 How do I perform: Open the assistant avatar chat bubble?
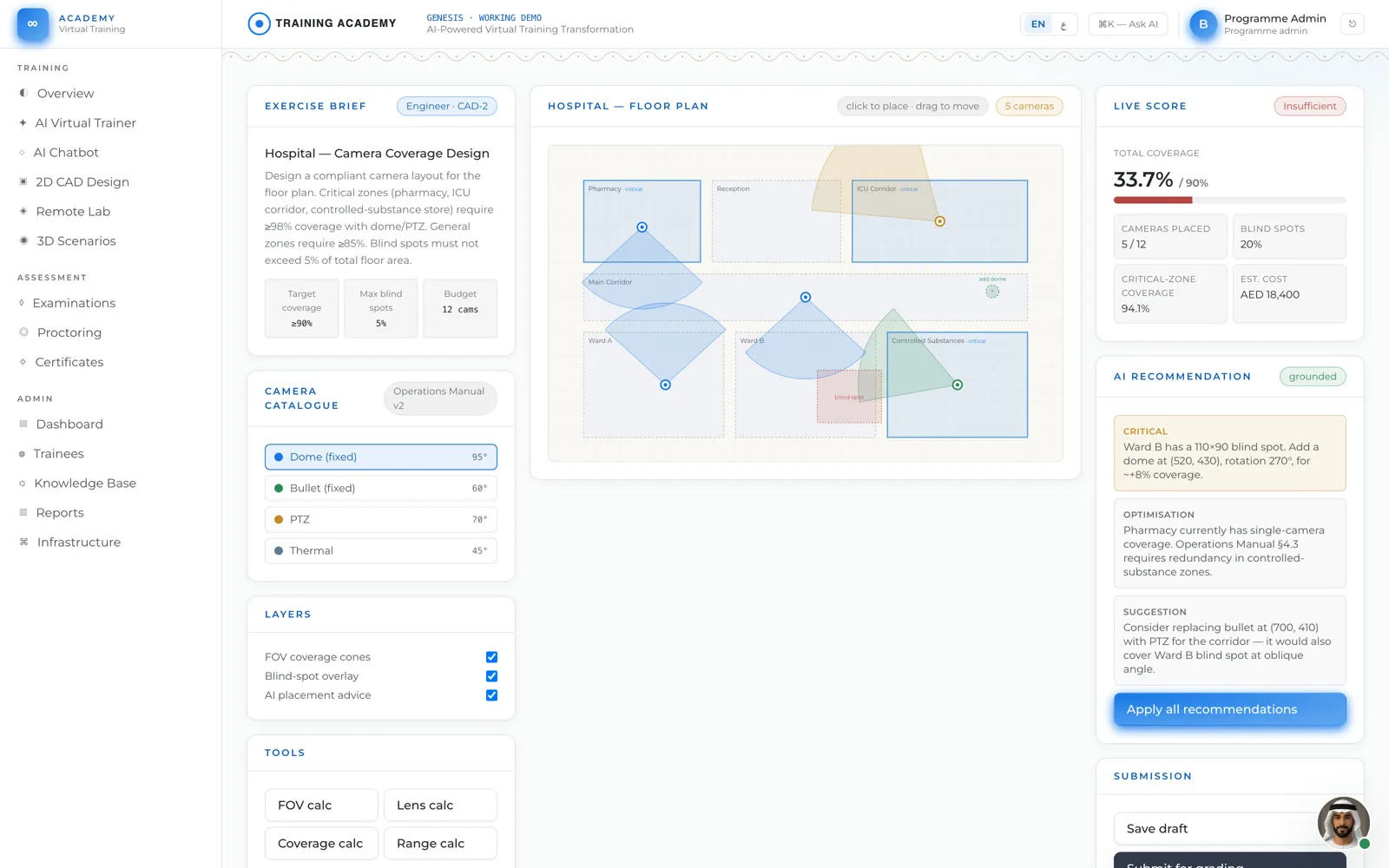tap(1343, 822)
